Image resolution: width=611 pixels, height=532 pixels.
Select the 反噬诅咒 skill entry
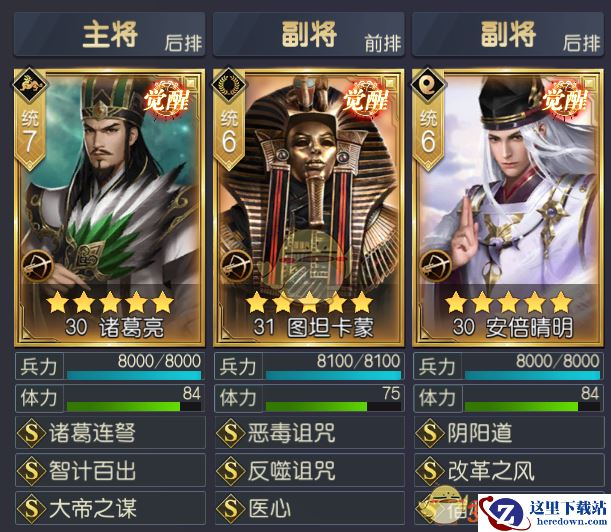coord(309,470)
